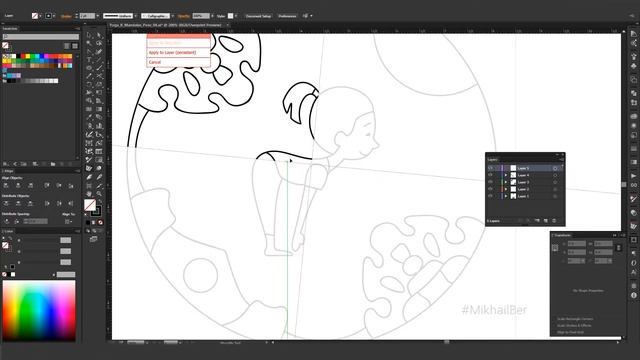Click Layer 3 name in Layers panel
640x360 pixels.
tap(523, 182)
